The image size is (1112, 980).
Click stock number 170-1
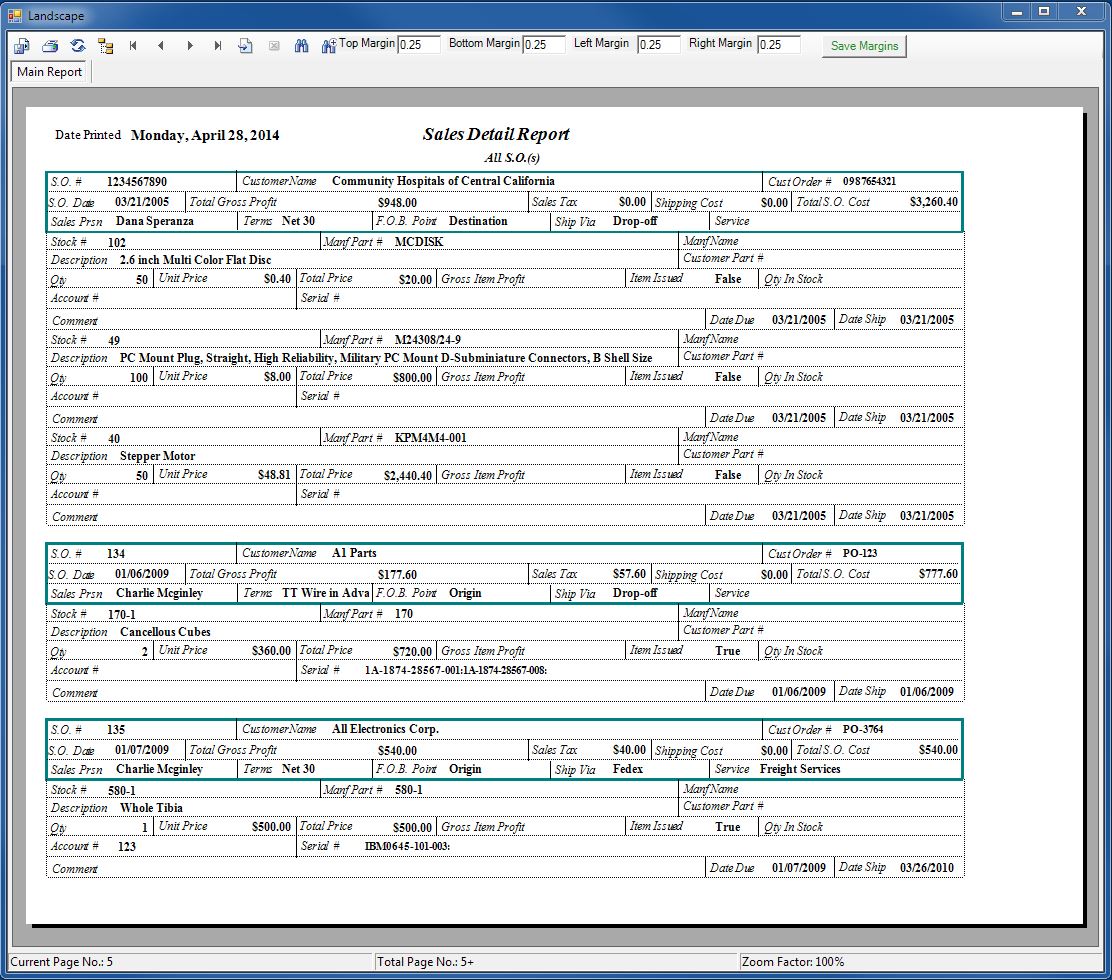click(x=122, y=614)
